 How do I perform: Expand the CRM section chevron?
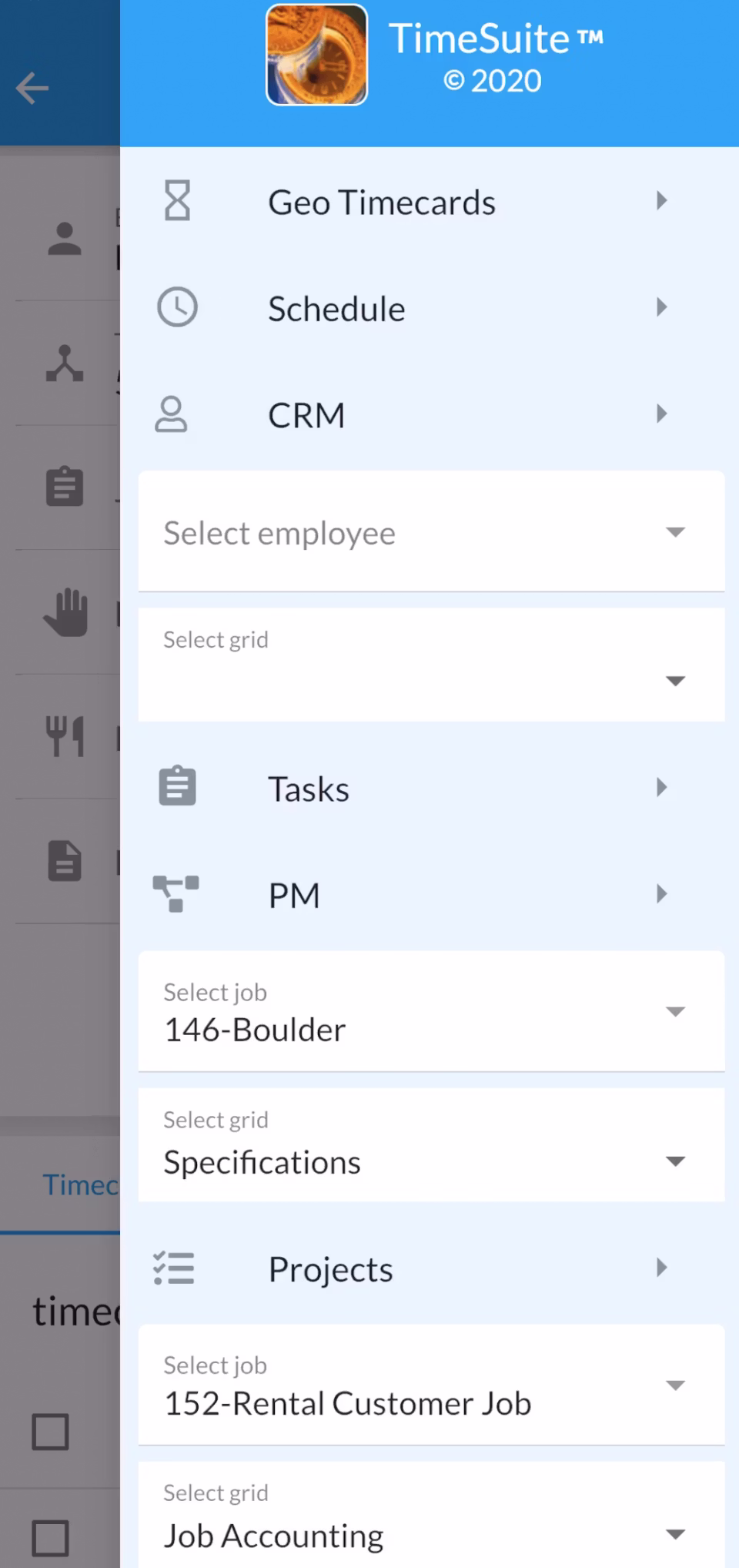click(x=660, y=414)
